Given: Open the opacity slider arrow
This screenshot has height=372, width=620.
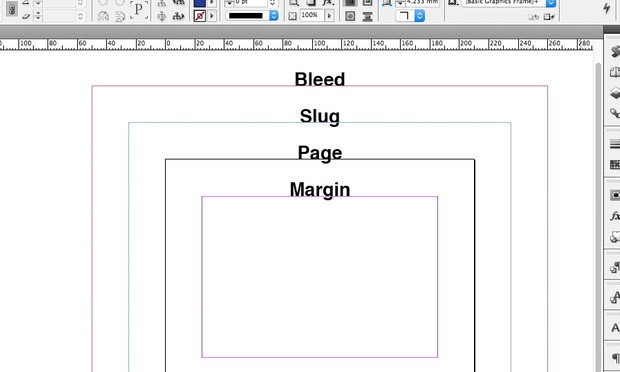Looking at the screenshot, I should point(329,16).
